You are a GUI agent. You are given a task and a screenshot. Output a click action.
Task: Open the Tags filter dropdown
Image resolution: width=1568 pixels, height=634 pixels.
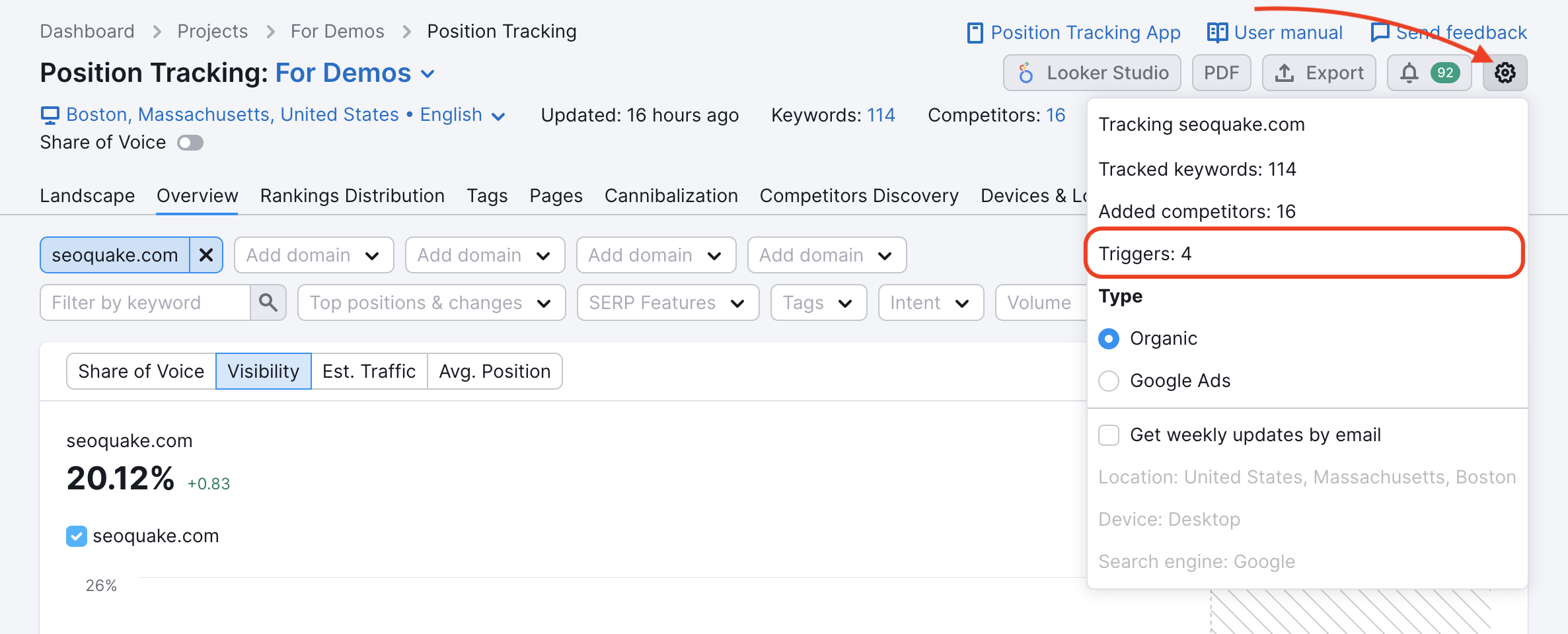(x=819, y=302)
